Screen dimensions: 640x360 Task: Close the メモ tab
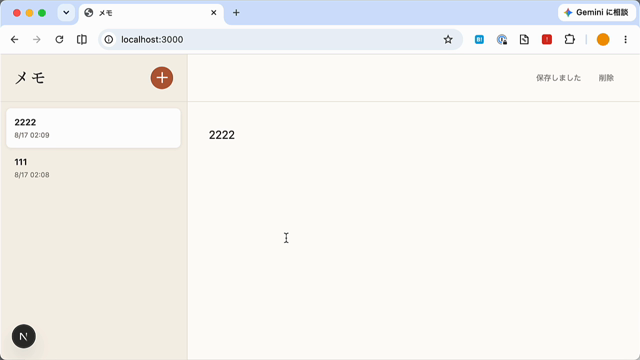(213, 13)
